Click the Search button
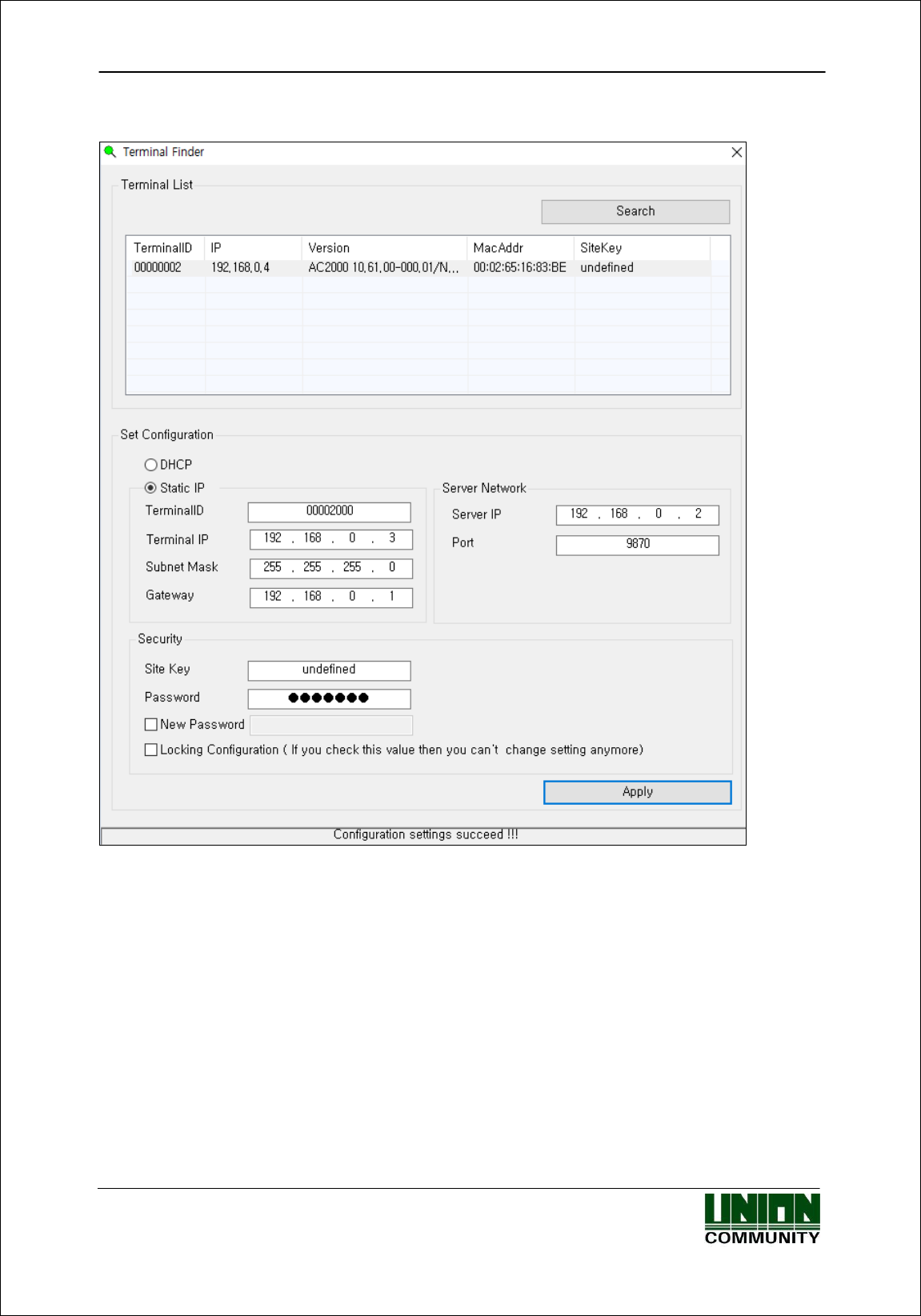The image size is (921, 1316). [635, 211]
